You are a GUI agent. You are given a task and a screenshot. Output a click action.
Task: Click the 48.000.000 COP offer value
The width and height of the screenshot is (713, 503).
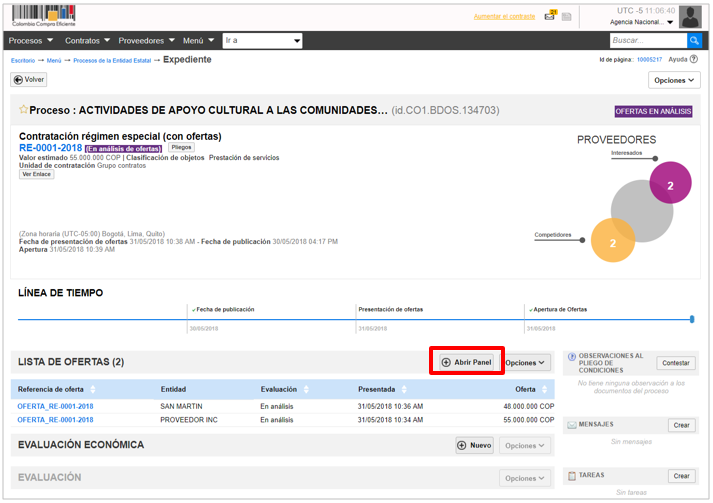tap(528, 406)
